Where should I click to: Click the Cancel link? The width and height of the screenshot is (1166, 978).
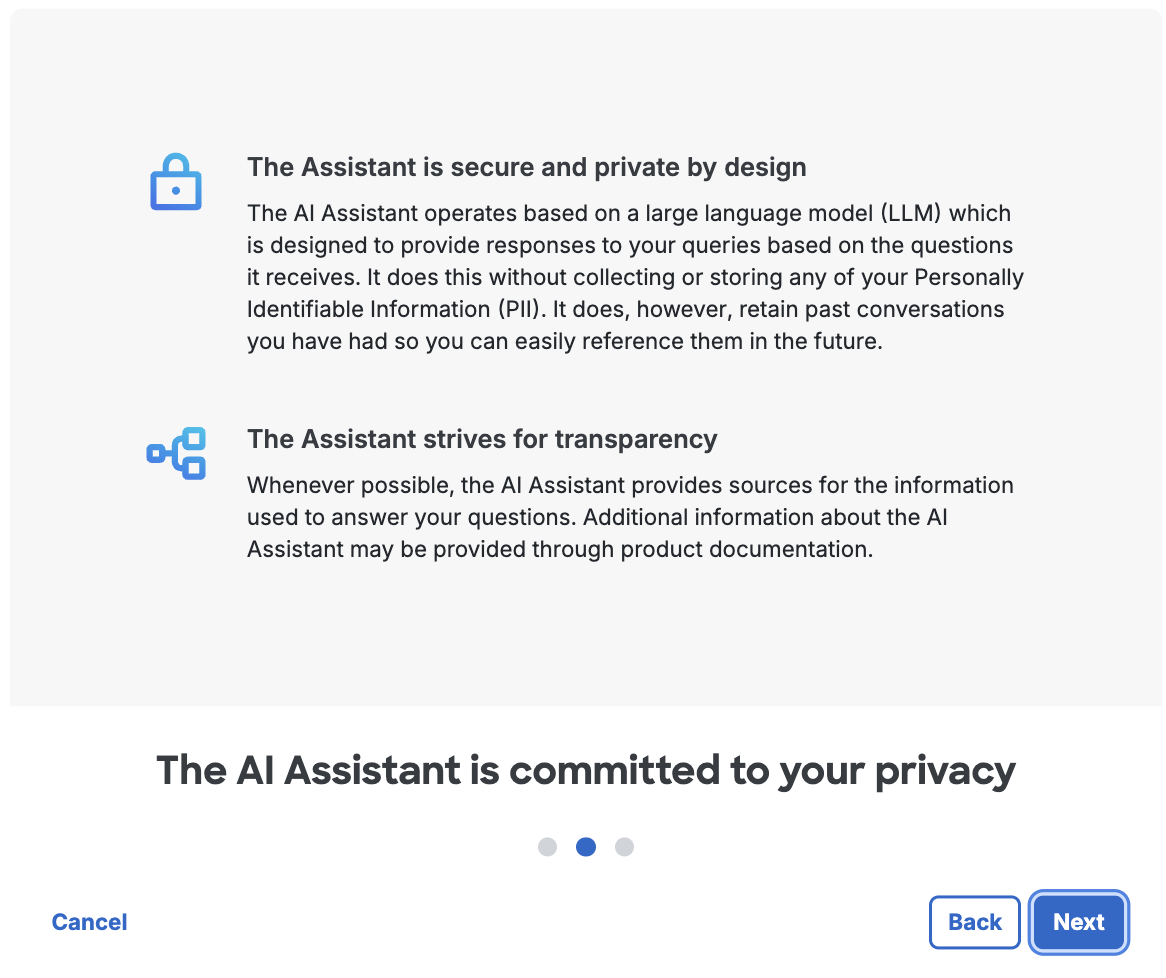tap(89, 922)
